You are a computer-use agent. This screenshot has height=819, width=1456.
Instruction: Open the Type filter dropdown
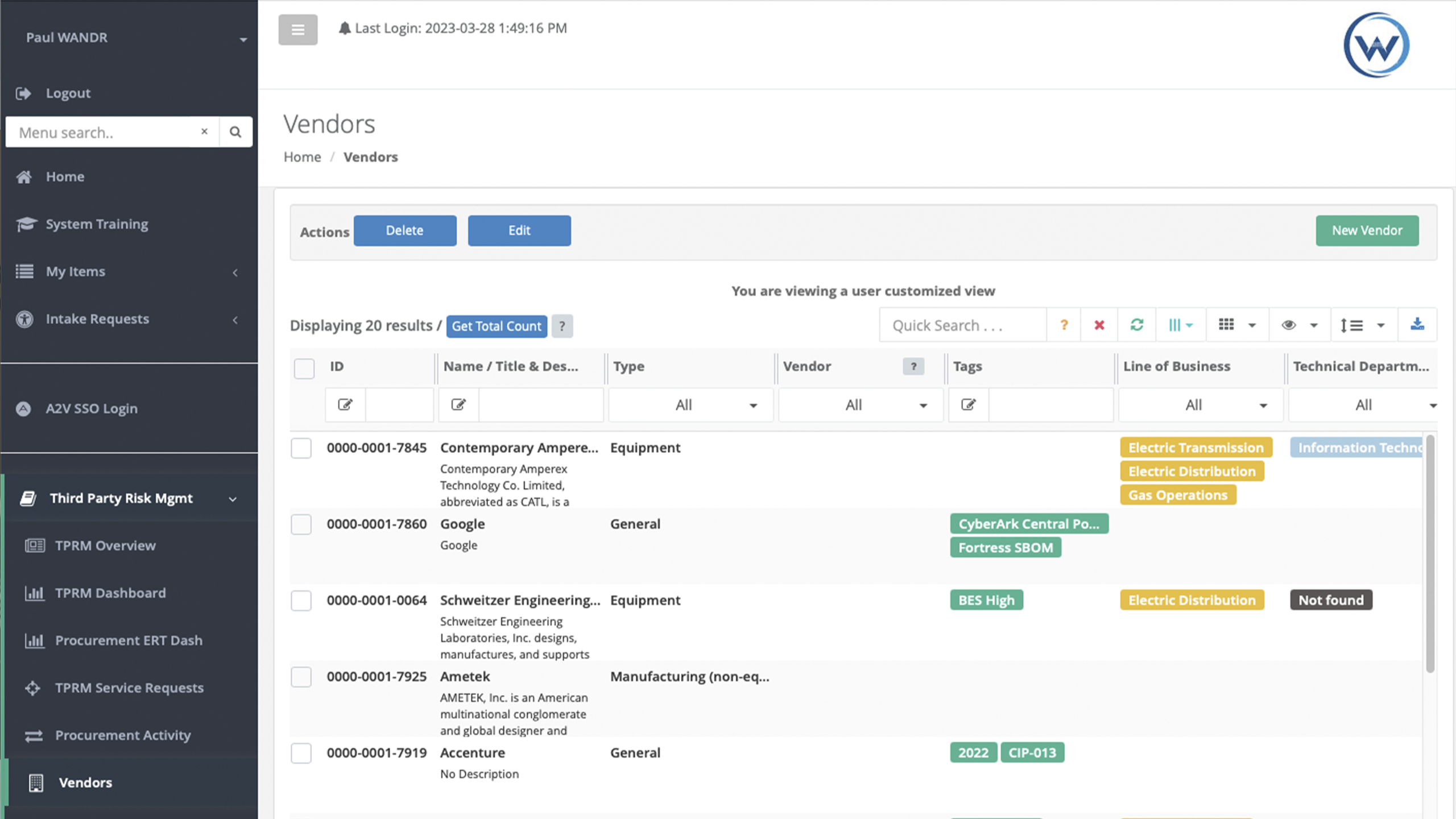690,405
